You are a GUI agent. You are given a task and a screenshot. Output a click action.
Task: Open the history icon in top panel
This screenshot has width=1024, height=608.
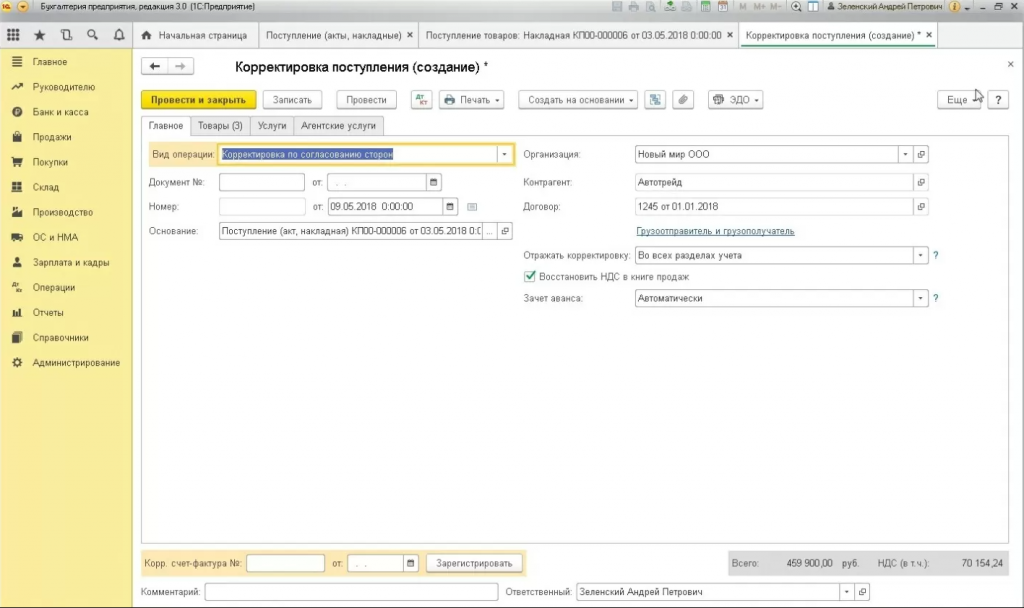(66, 35)
